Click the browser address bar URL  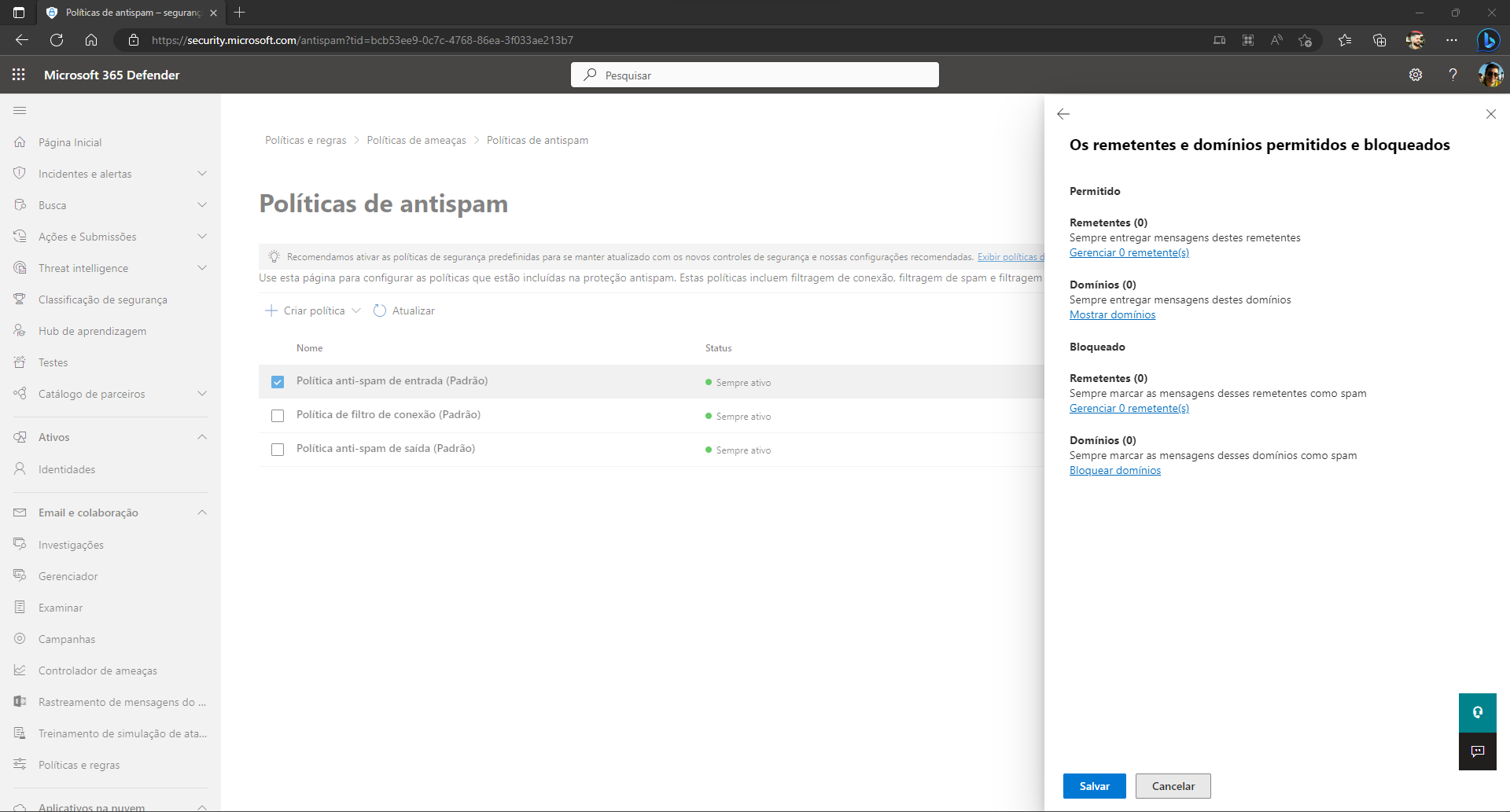[x=362, y=40]
